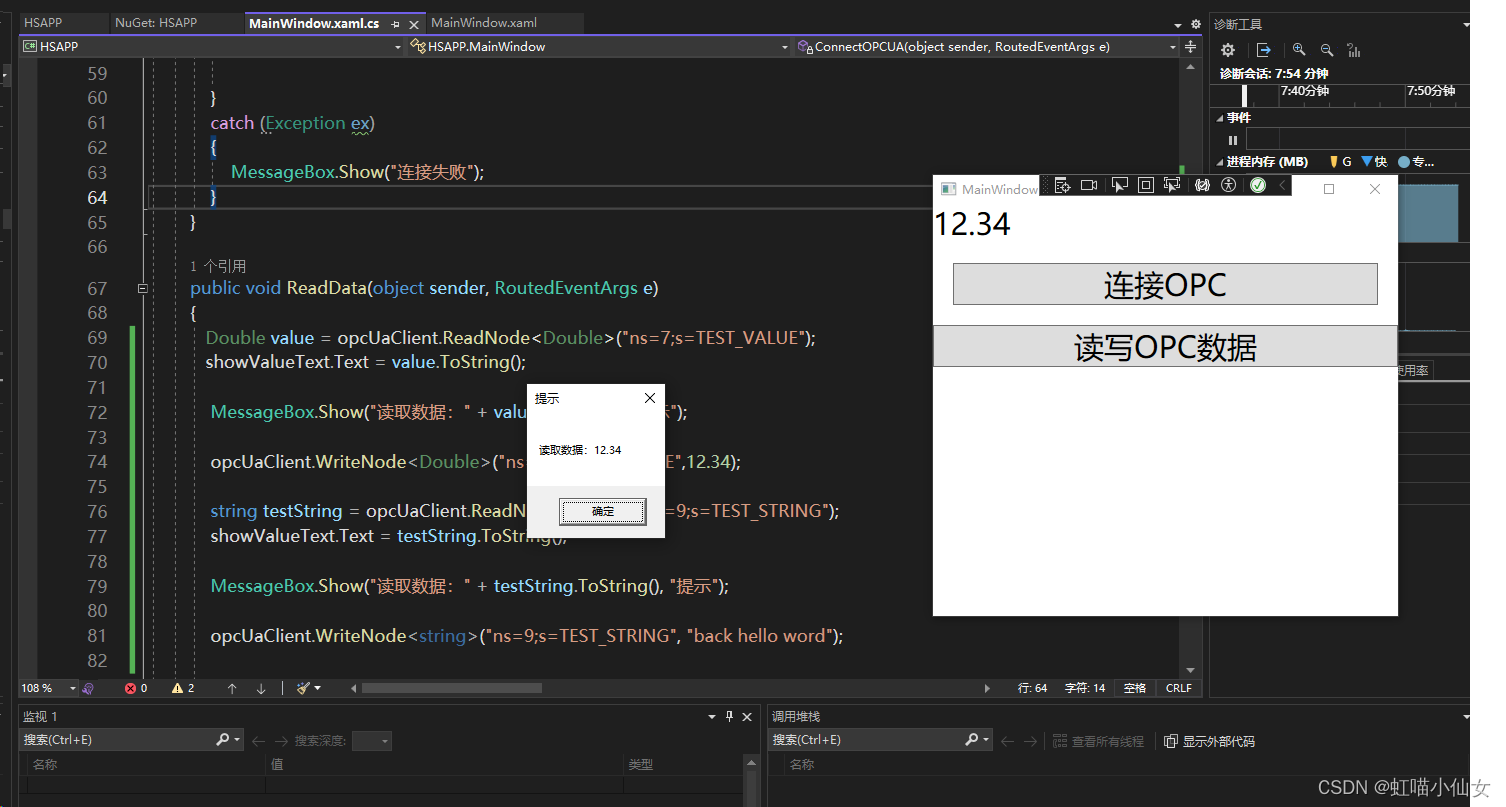Screen dimensions: 1506x807
Task: Click 显示外部代码 in call stack
Action: coord(1209,741)
